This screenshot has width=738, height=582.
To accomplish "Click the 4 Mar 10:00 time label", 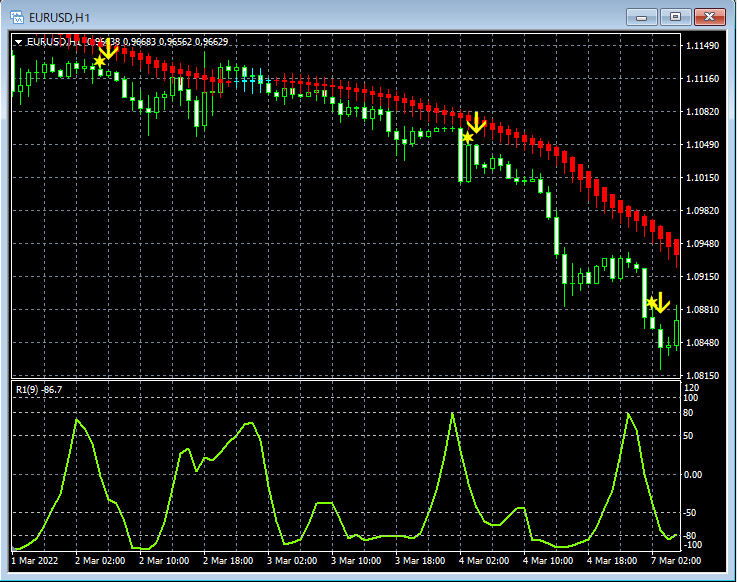I will 548,561.
